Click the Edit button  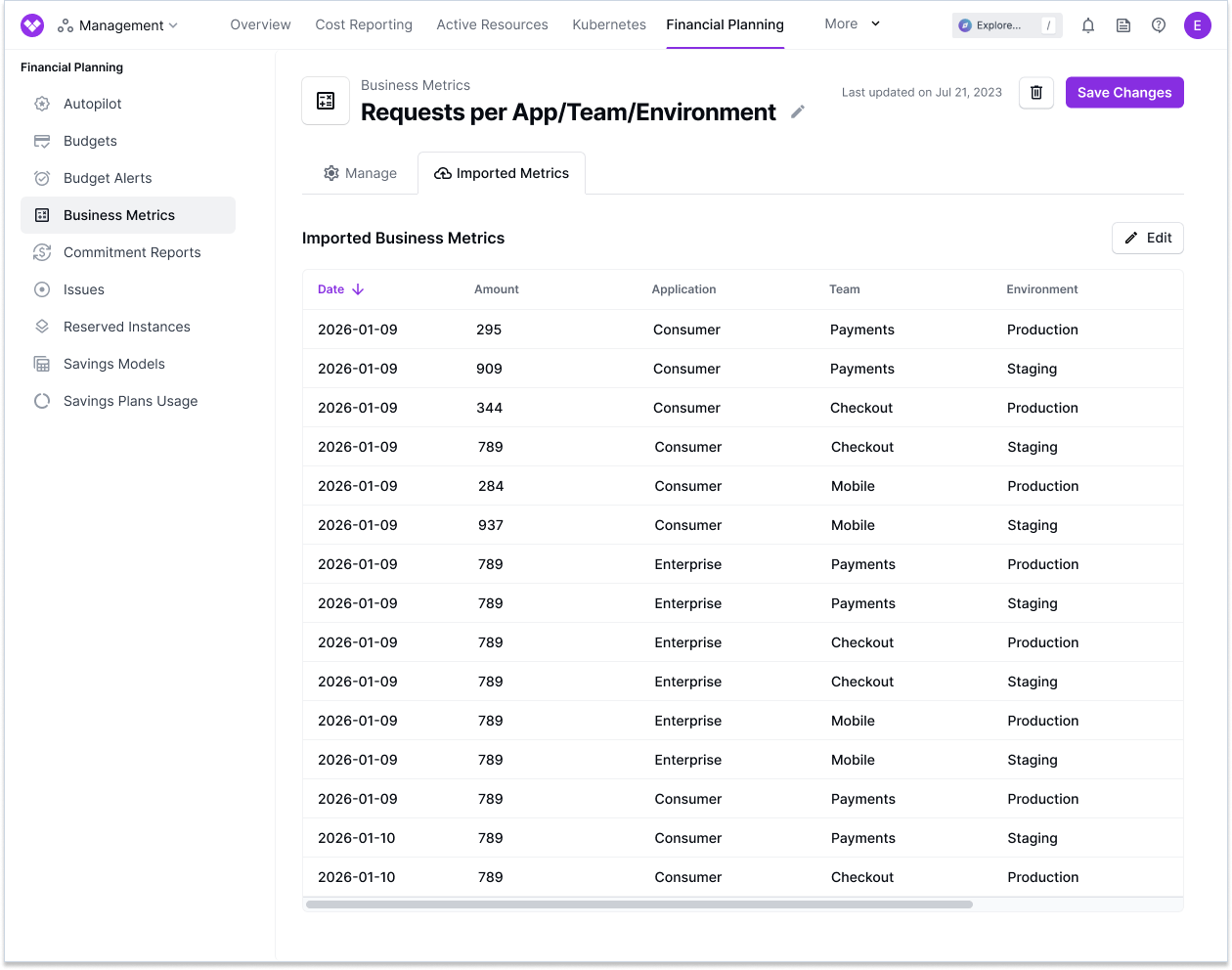(x=1148, y=238)
